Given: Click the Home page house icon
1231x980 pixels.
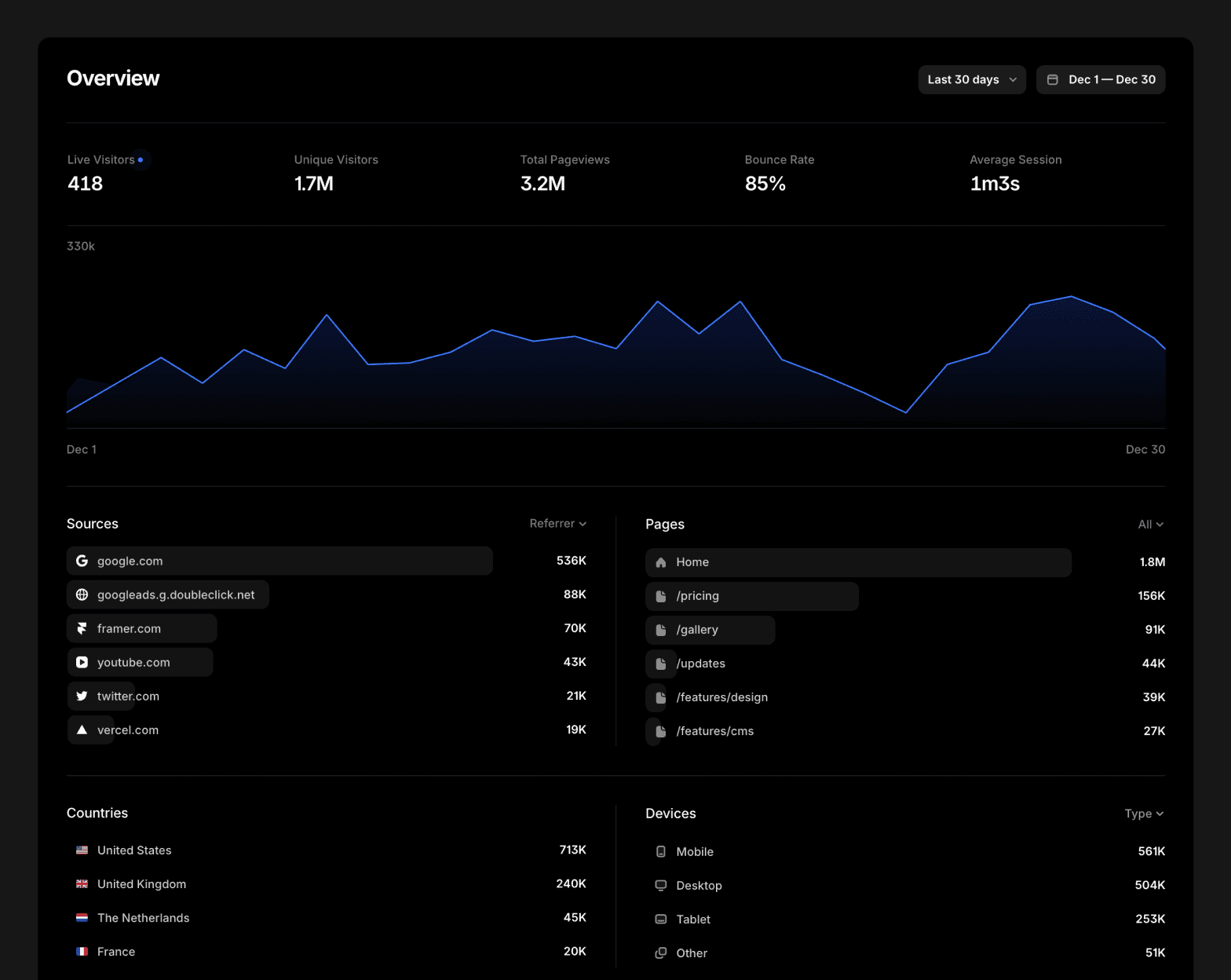Looking at the screenshot, I should coord(661,562).
